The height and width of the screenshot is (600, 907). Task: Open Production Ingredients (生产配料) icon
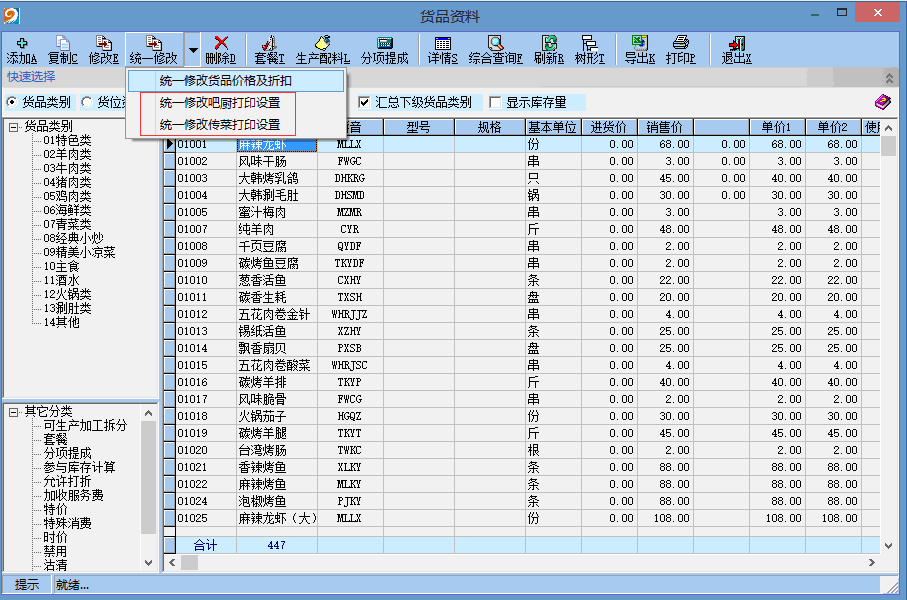pyautogui.click(x=322, y=44)
